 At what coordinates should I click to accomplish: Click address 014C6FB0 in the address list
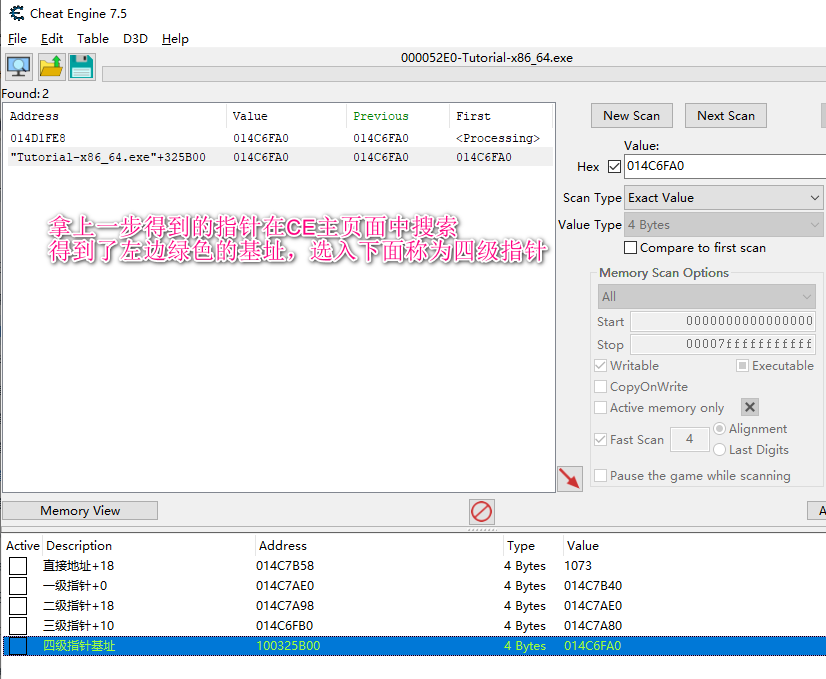click(x=285, y=626)
